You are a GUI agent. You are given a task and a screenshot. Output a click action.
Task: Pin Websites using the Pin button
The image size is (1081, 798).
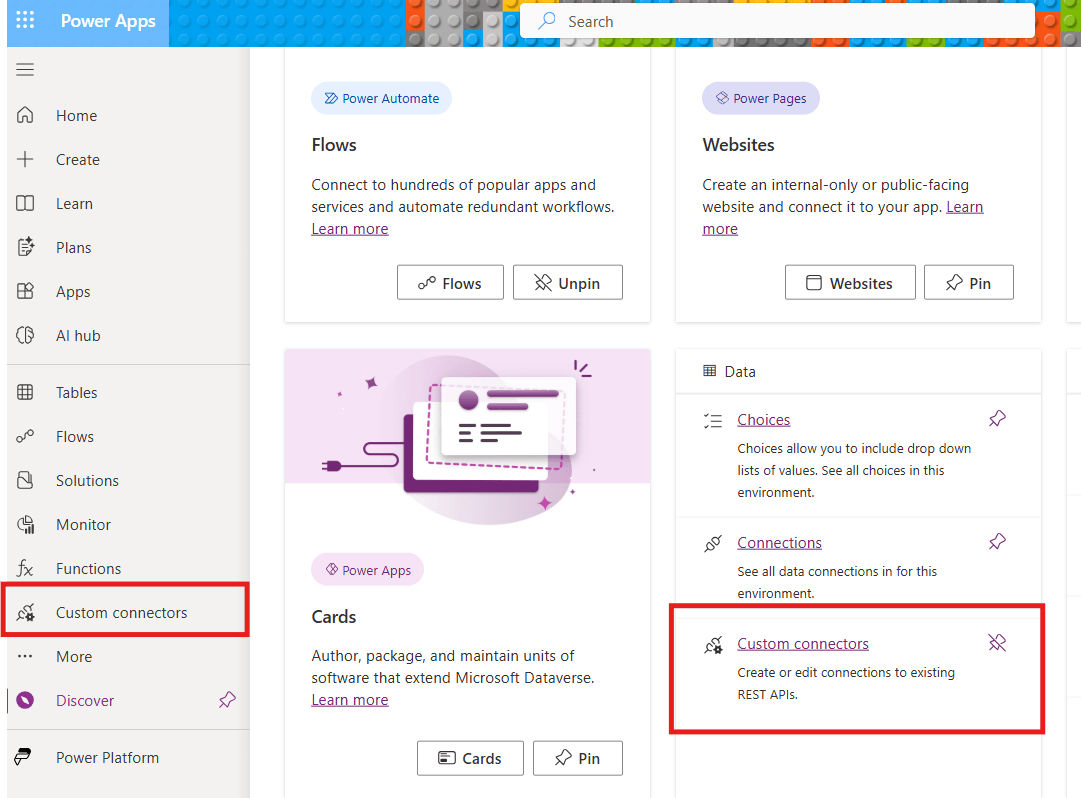coord(969,283)
